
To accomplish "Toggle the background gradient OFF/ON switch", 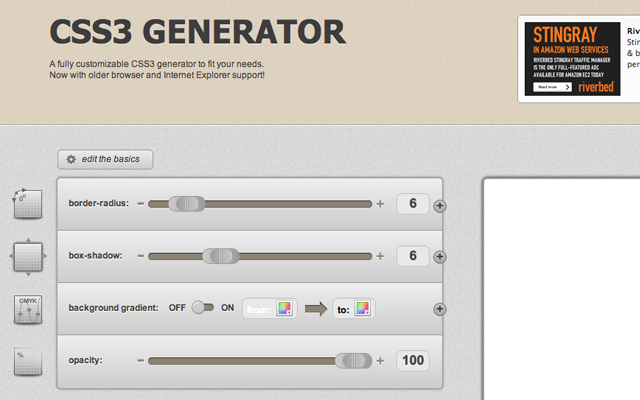I will [x=204, y=308].
